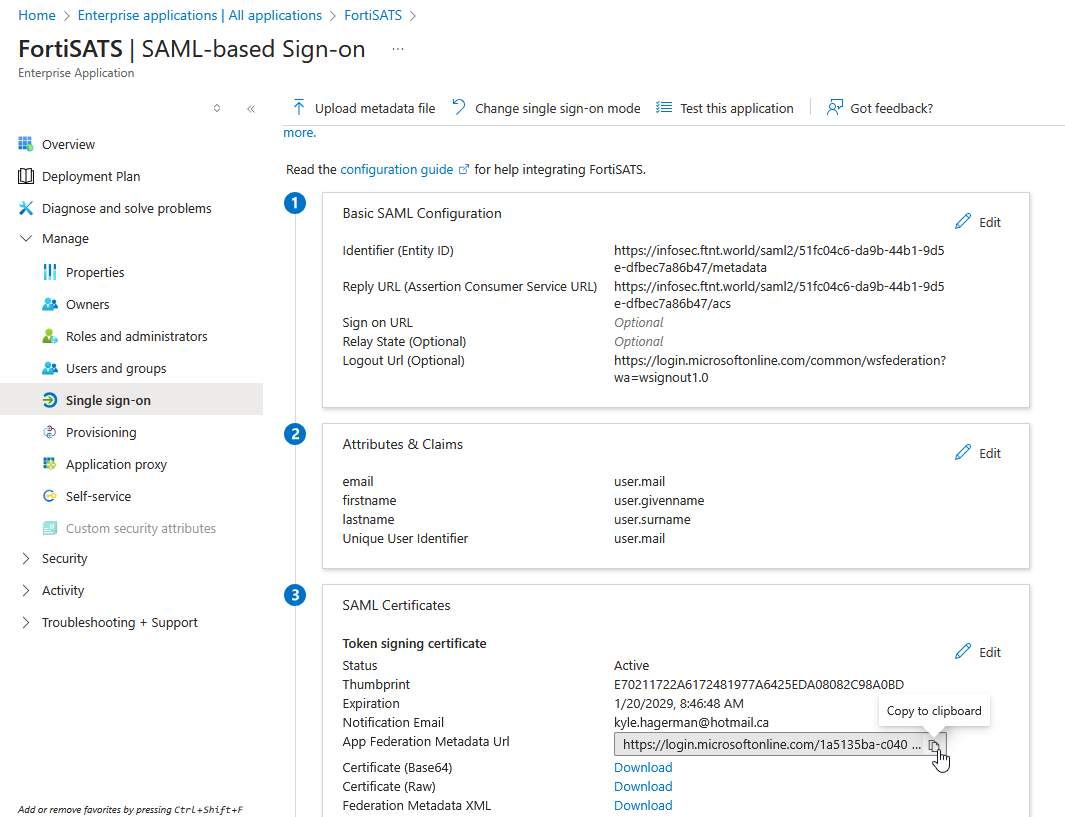Collapse the Manage section
Viewport: 1065px width, 817px height.
point(26,238)
